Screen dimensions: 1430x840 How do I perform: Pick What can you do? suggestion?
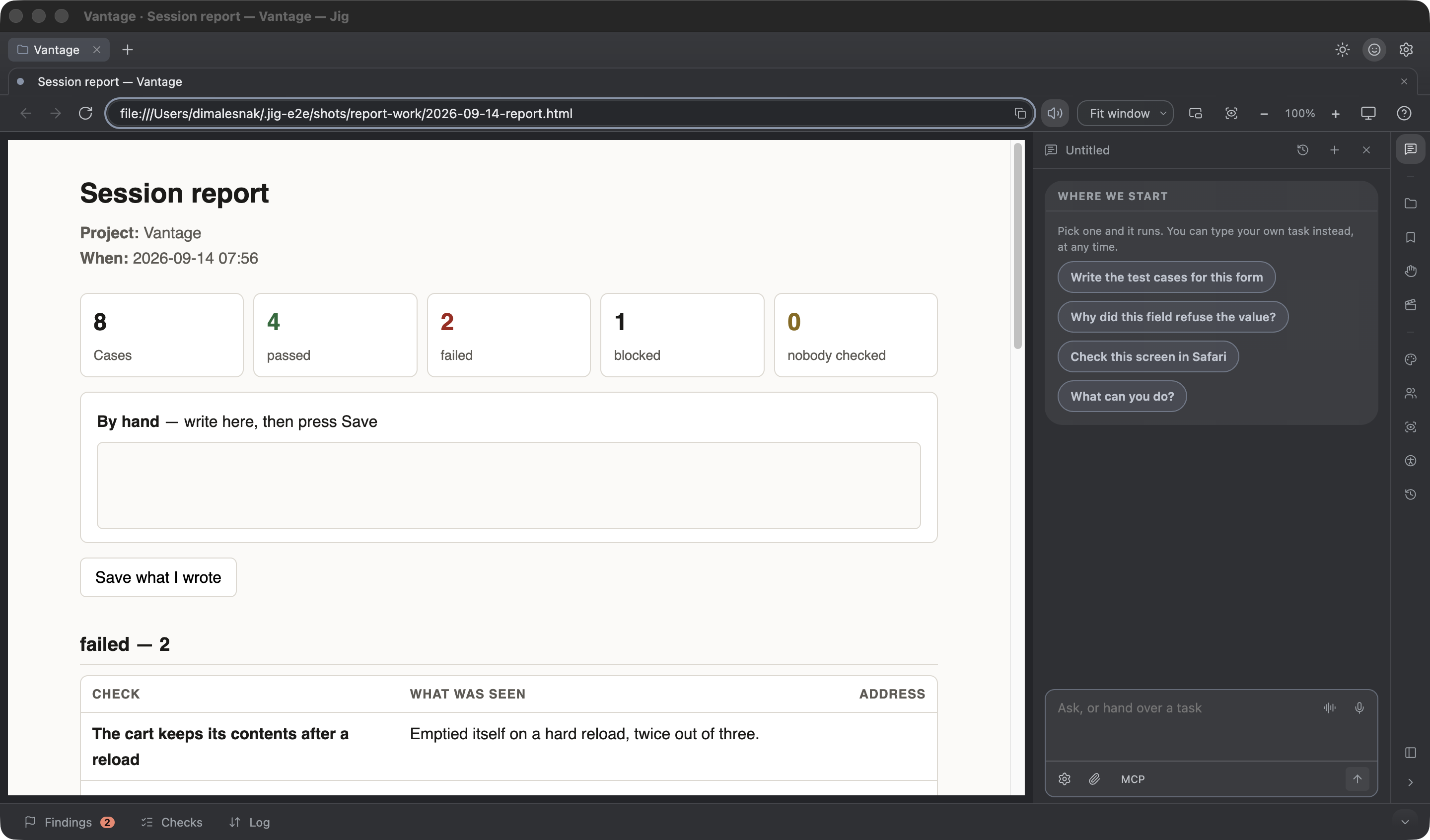pos(1122,396)
